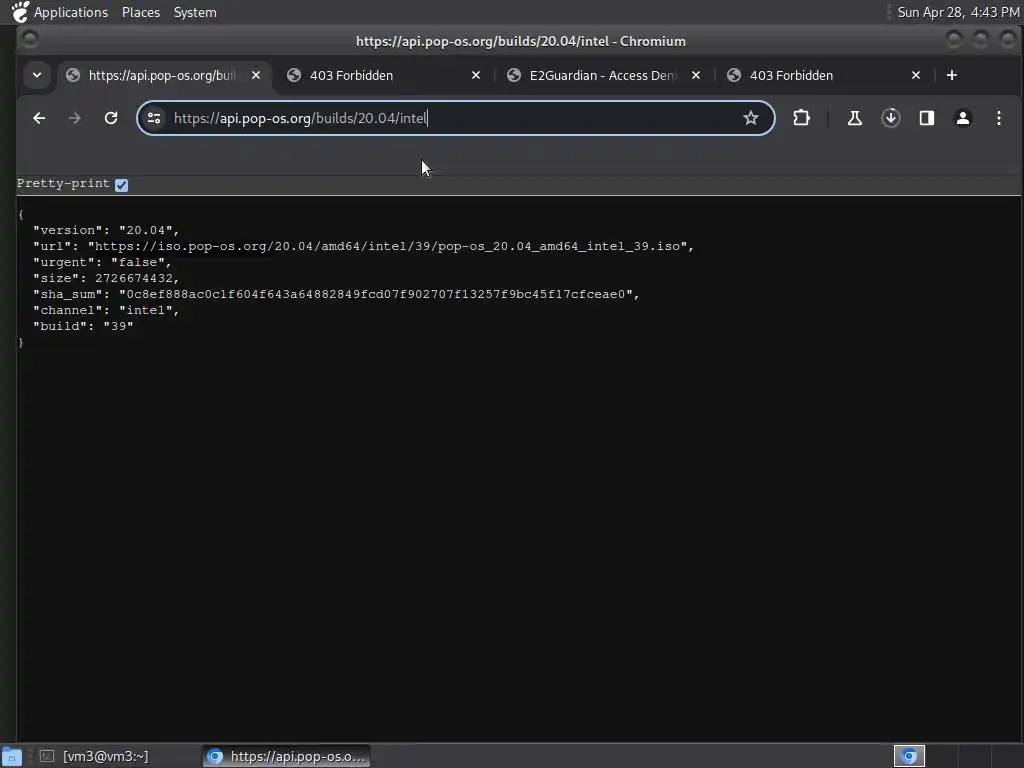The width and height of the screenshot is (1024, 768).
Task: Click the size value 2726674432
Action: click(134, 278)
